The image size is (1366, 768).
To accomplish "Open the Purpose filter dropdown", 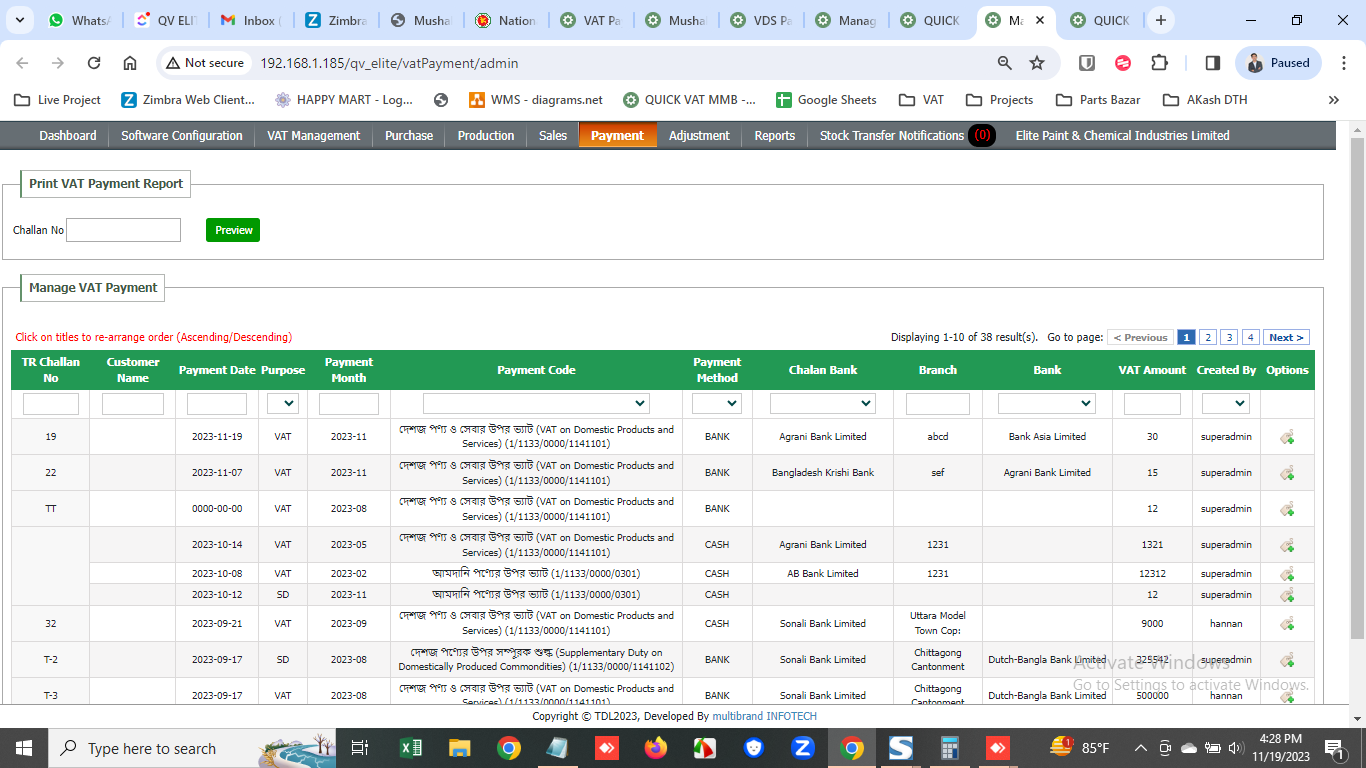I will coord(283,404).
